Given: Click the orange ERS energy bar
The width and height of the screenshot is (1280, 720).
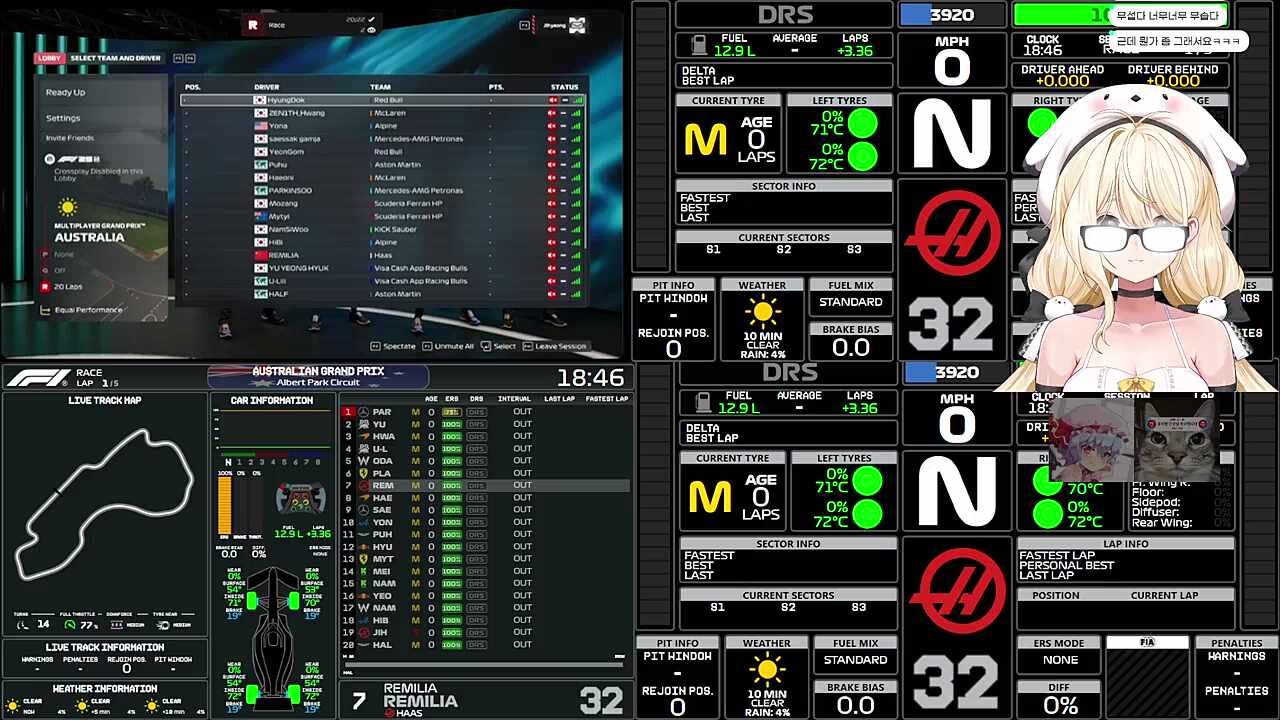Looking at the screenshot, I should [224, 505].
